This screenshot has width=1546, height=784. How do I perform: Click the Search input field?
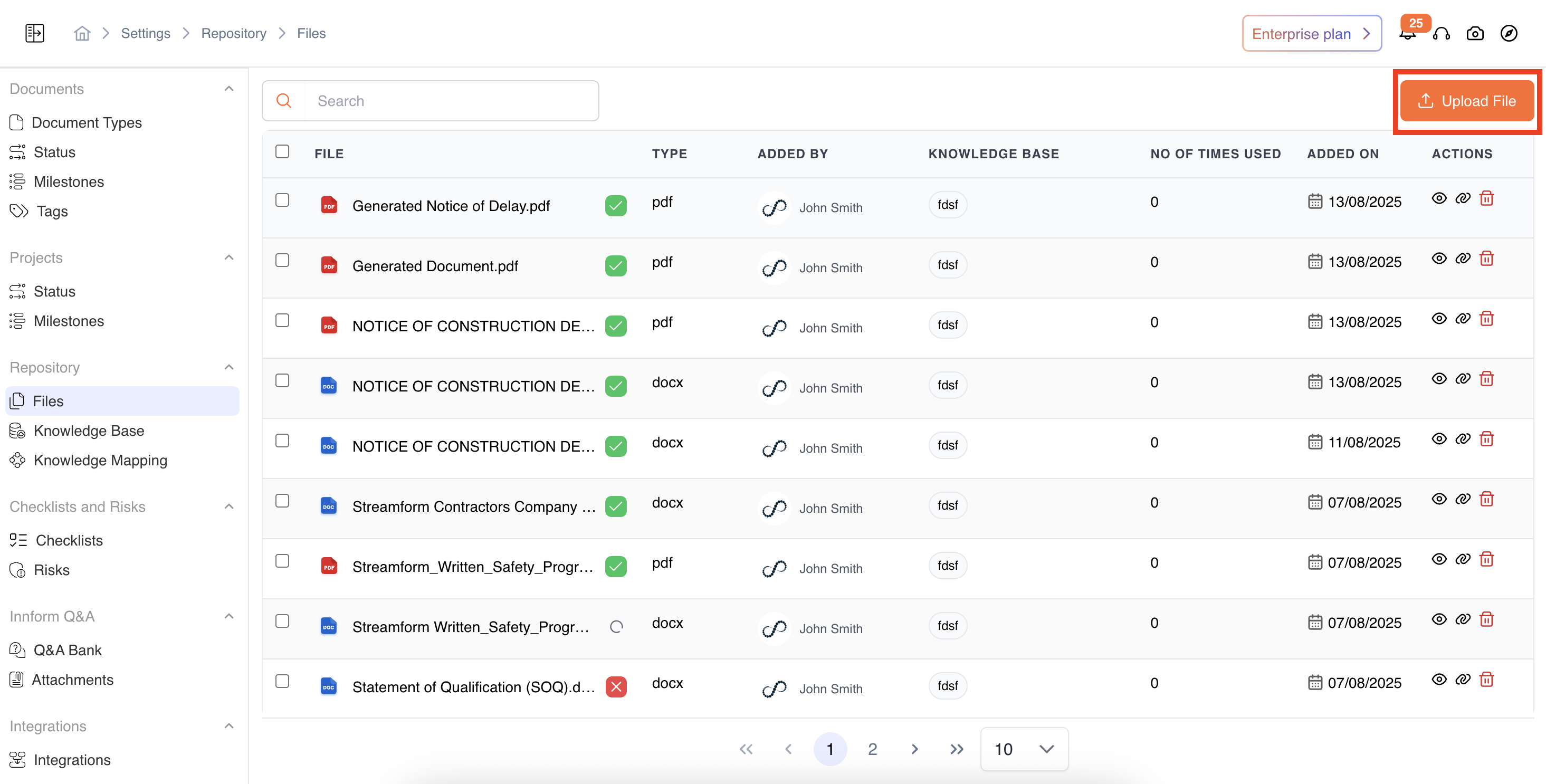[x=450, y=101]
